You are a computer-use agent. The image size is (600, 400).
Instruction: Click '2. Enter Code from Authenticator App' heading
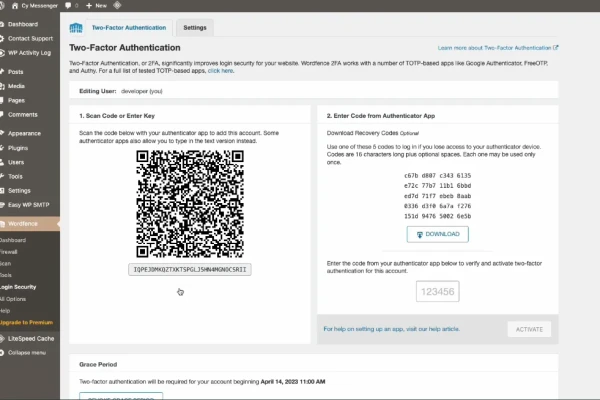pos(381,116)
